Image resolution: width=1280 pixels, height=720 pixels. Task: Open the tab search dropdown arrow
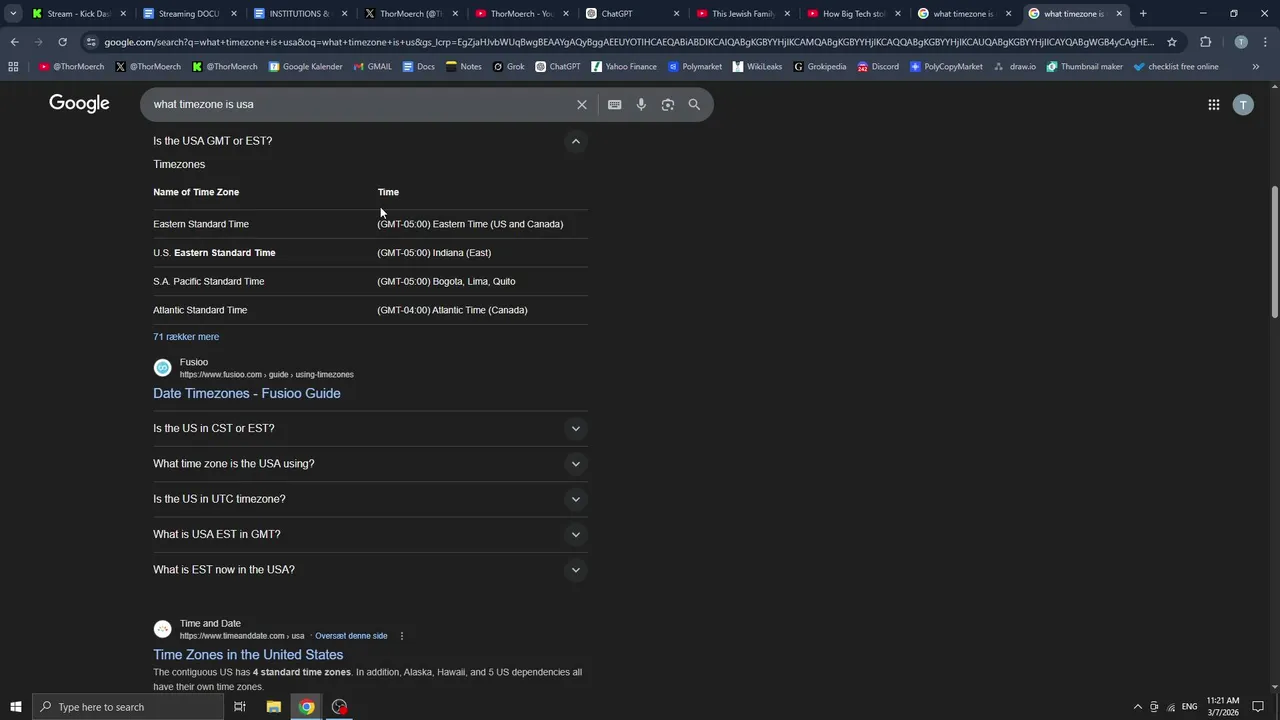pyautogui.click(x=13, y=14)
